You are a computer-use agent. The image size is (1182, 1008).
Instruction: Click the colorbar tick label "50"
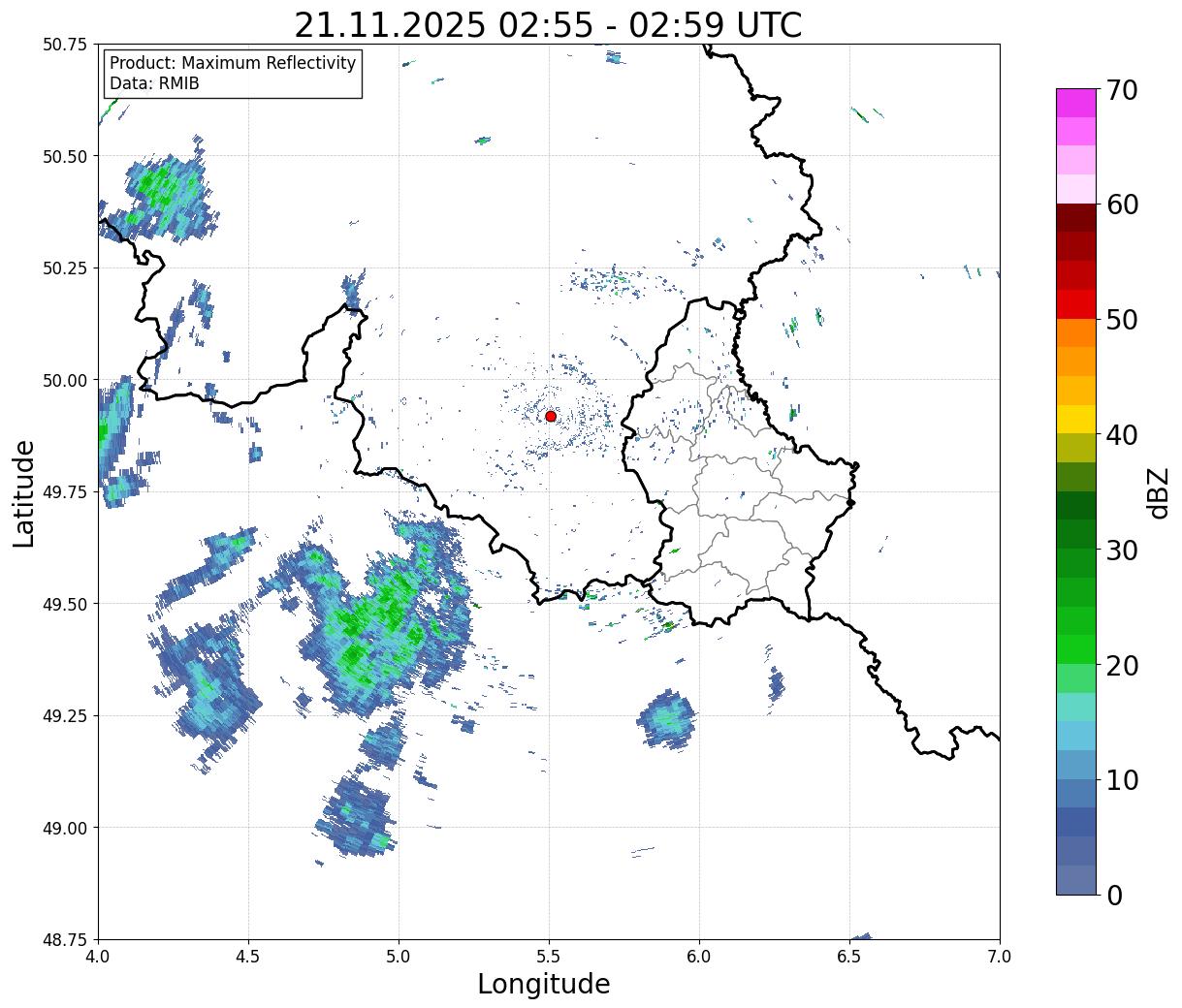(1121, 320)
